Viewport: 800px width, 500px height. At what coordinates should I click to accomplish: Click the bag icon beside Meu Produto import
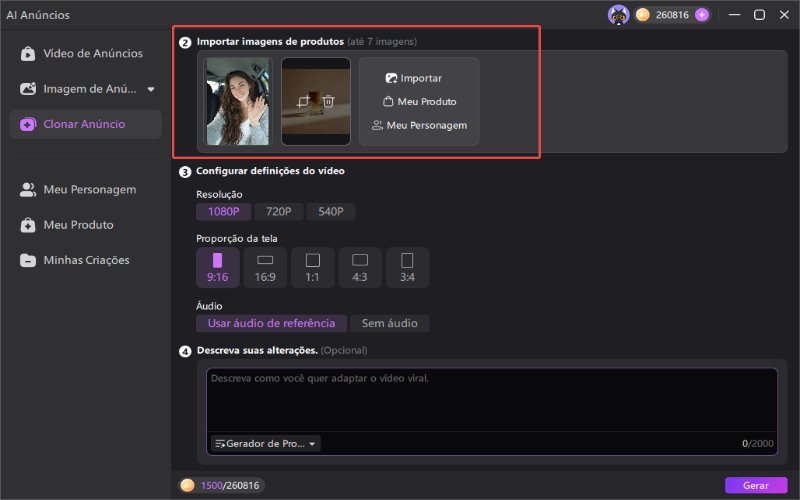coord(388,102)
